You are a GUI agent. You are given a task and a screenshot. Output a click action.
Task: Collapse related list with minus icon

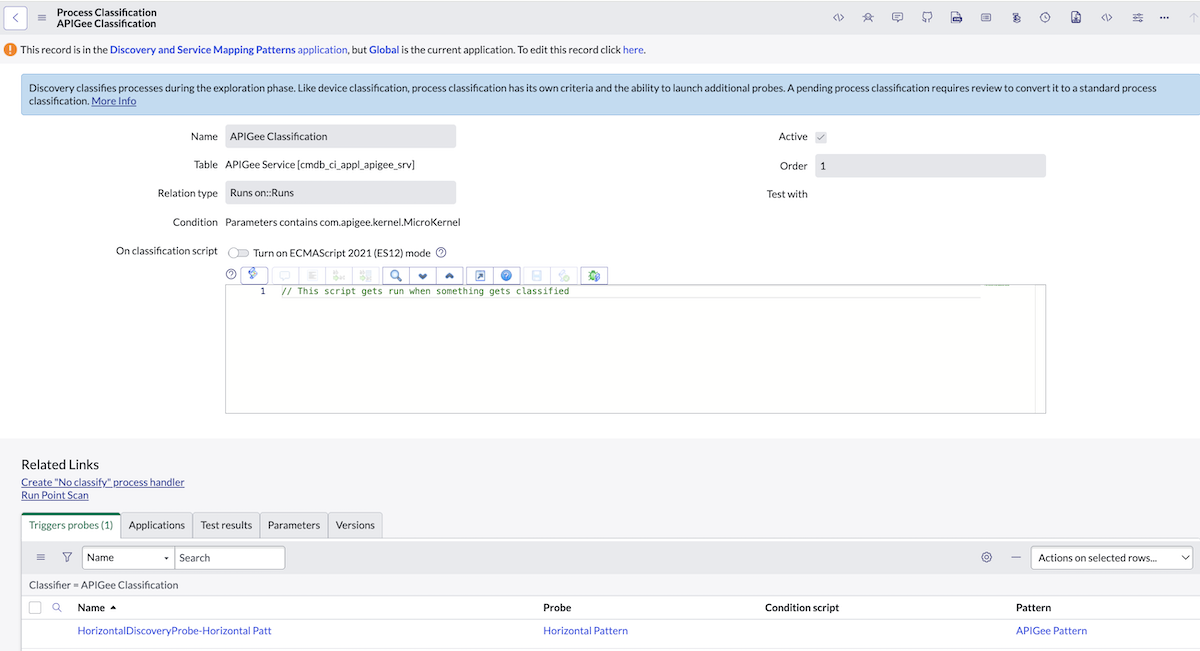click(1016, 557)
